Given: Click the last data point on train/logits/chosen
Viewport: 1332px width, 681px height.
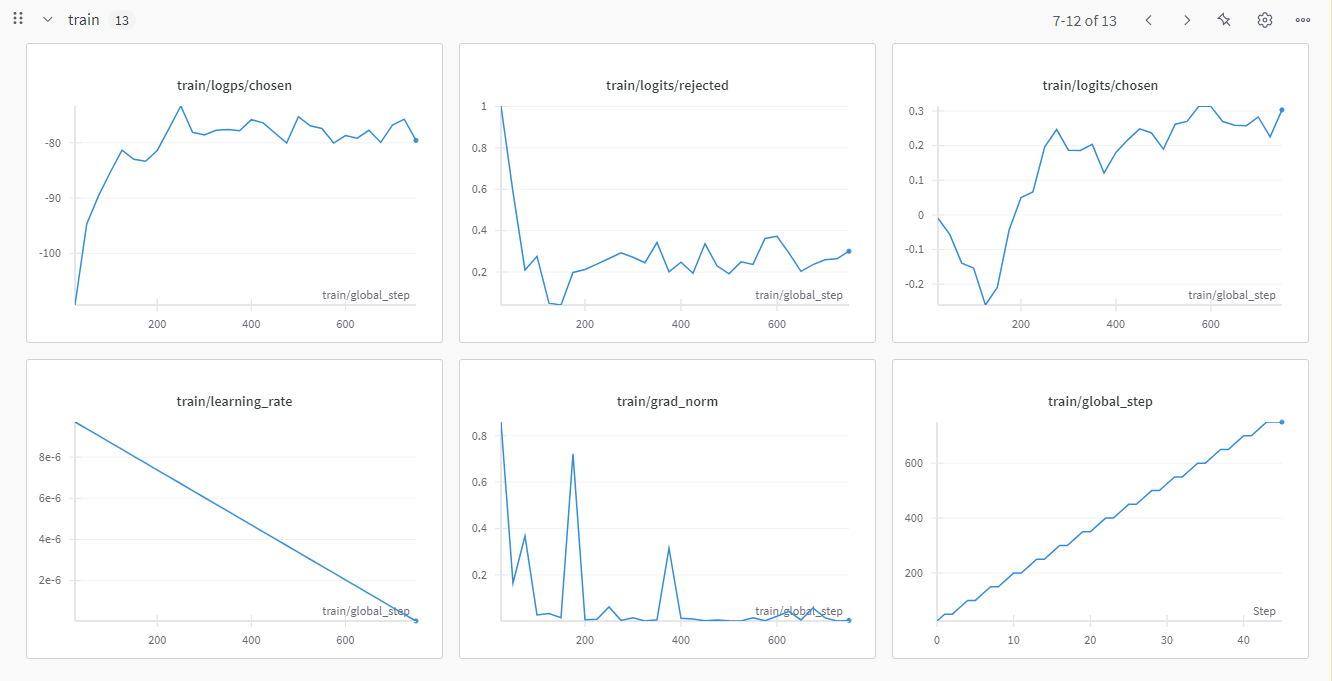Looking at the screenshot, I should [x=1282, y=110].
